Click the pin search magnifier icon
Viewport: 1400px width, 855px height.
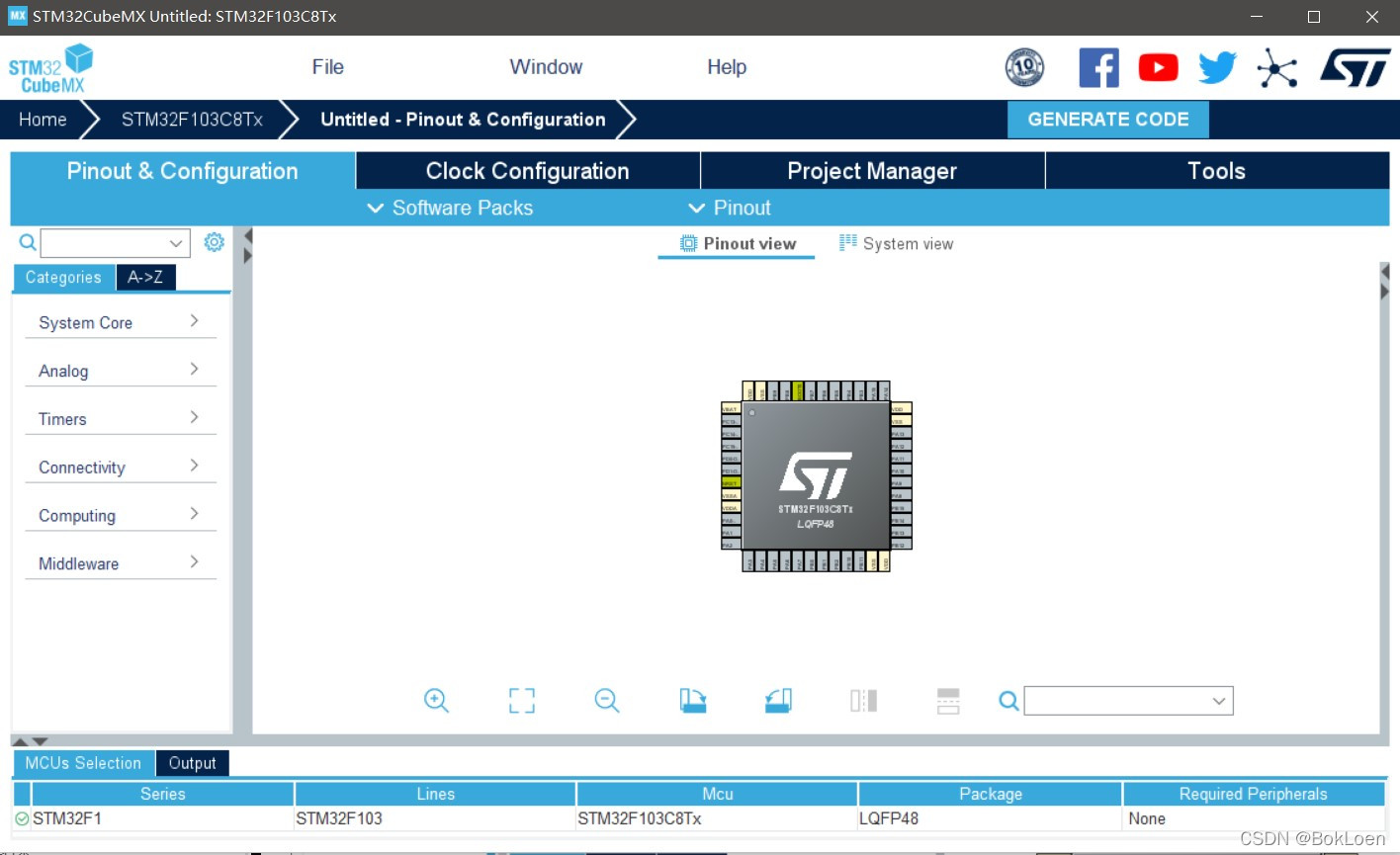coord(1008,701)
